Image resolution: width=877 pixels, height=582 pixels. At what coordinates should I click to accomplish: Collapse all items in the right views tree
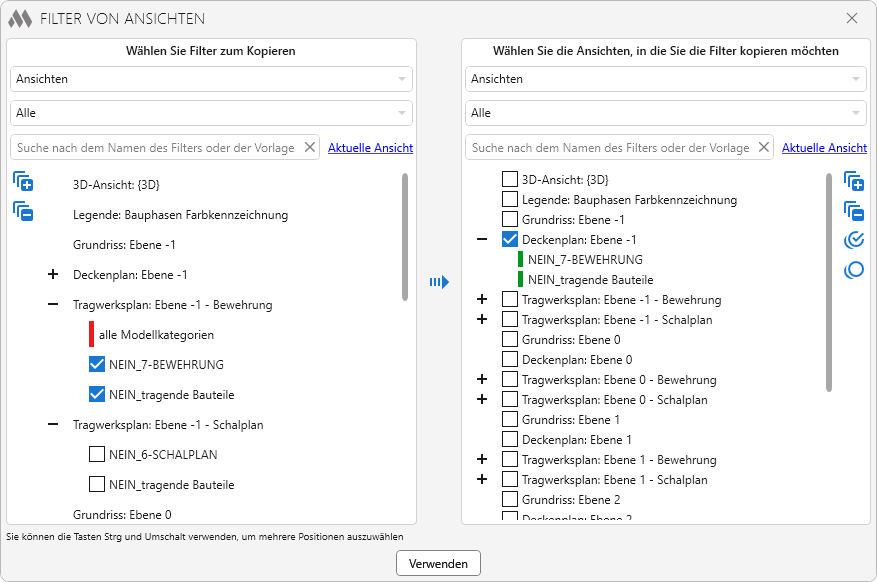[853, 210]
